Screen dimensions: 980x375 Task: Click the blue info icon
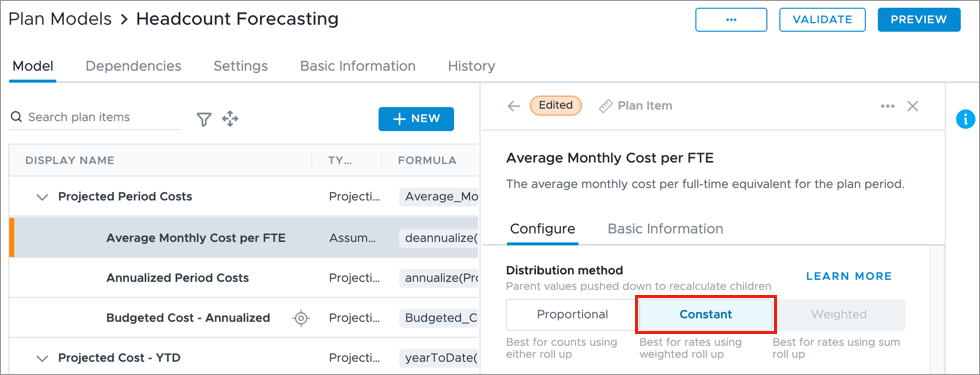[966, 119]
